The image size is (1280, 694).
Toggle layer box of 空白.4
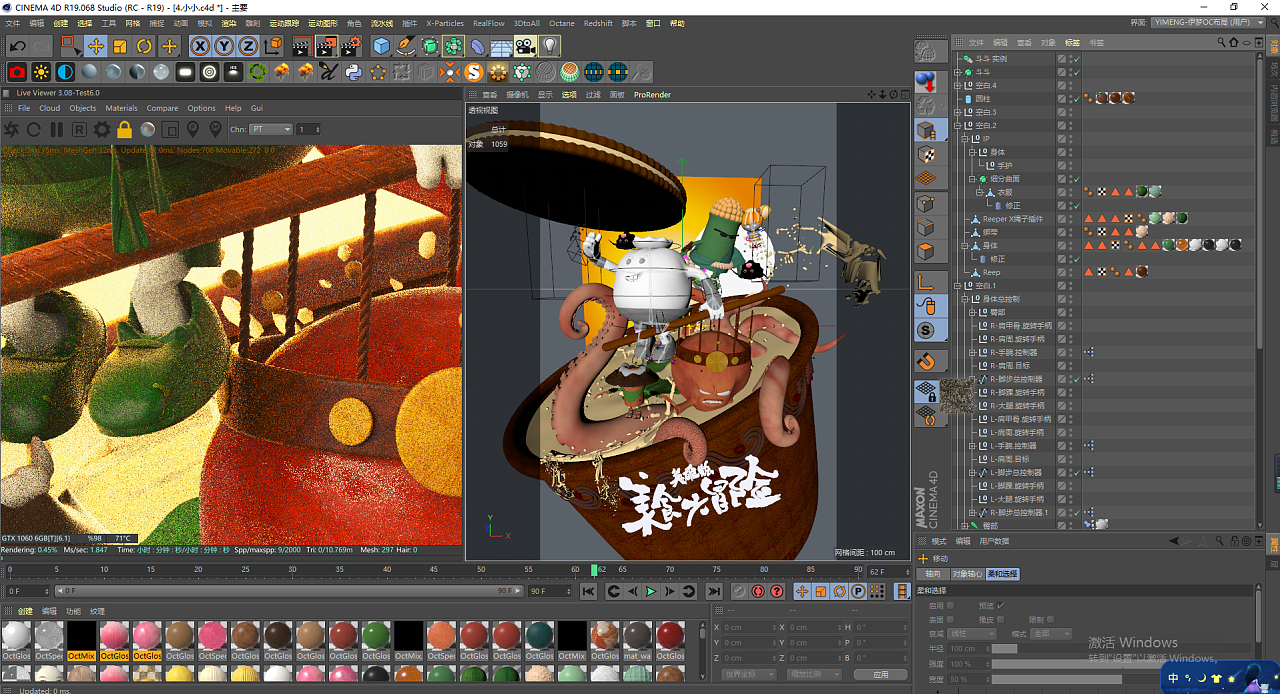[1062, 86]
